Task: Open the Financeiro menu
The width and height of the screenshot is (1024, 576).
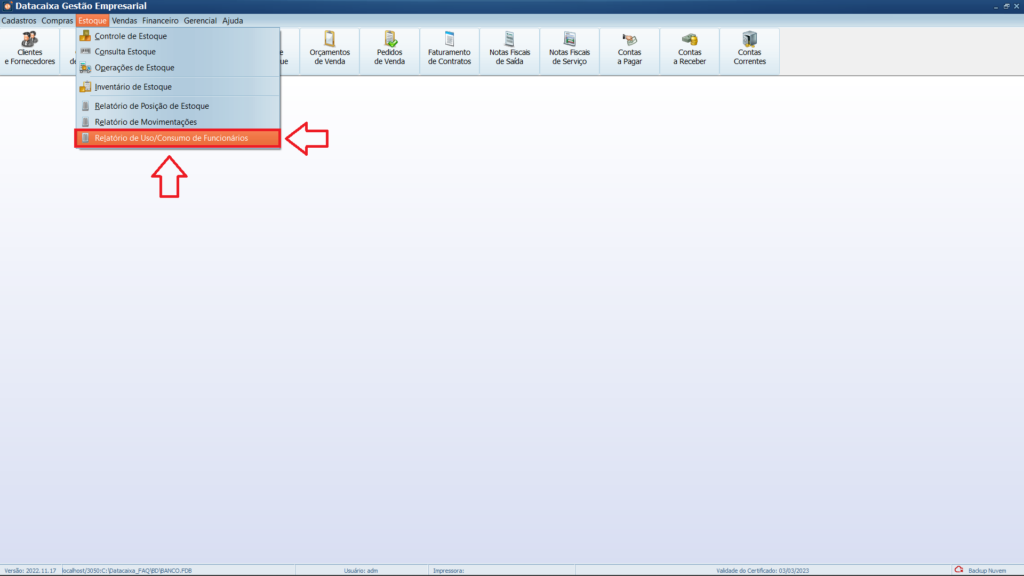Action: click(x=160, y=20)
